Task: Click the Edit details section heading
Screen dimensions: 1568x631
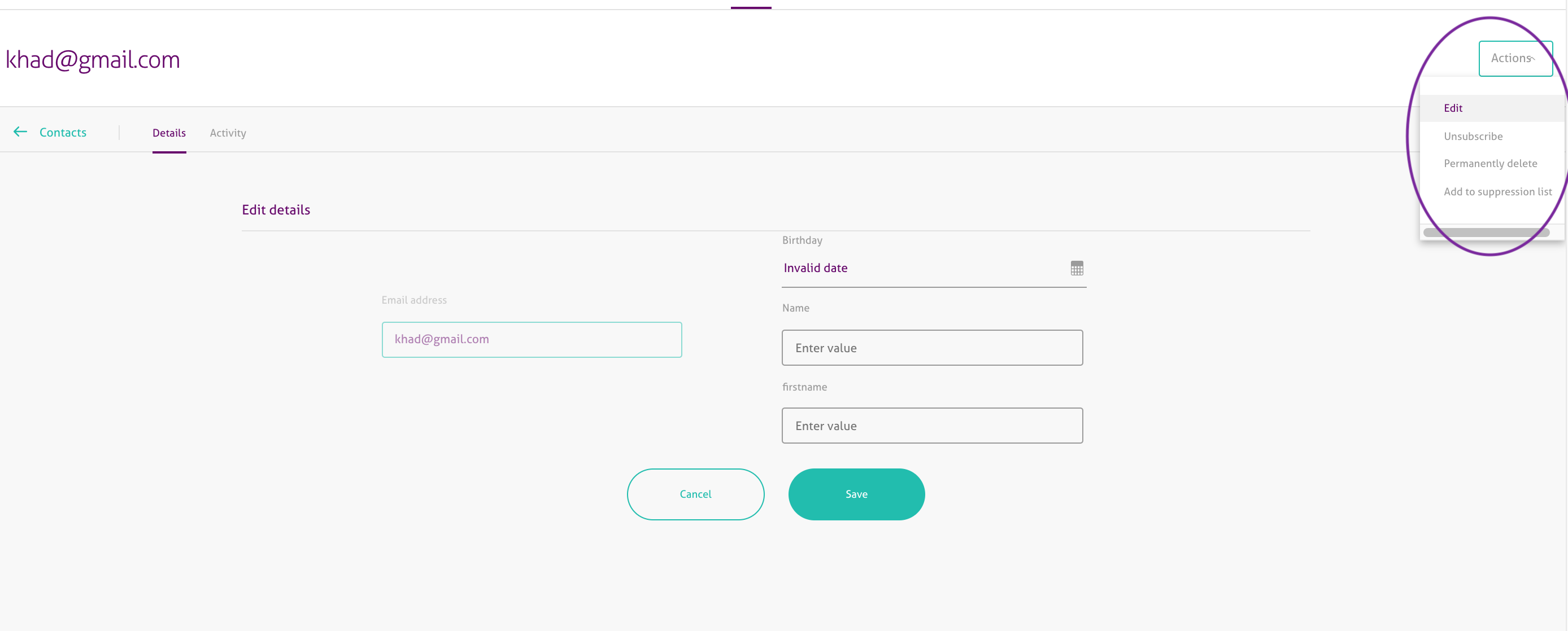Action: tap(276, 210)
